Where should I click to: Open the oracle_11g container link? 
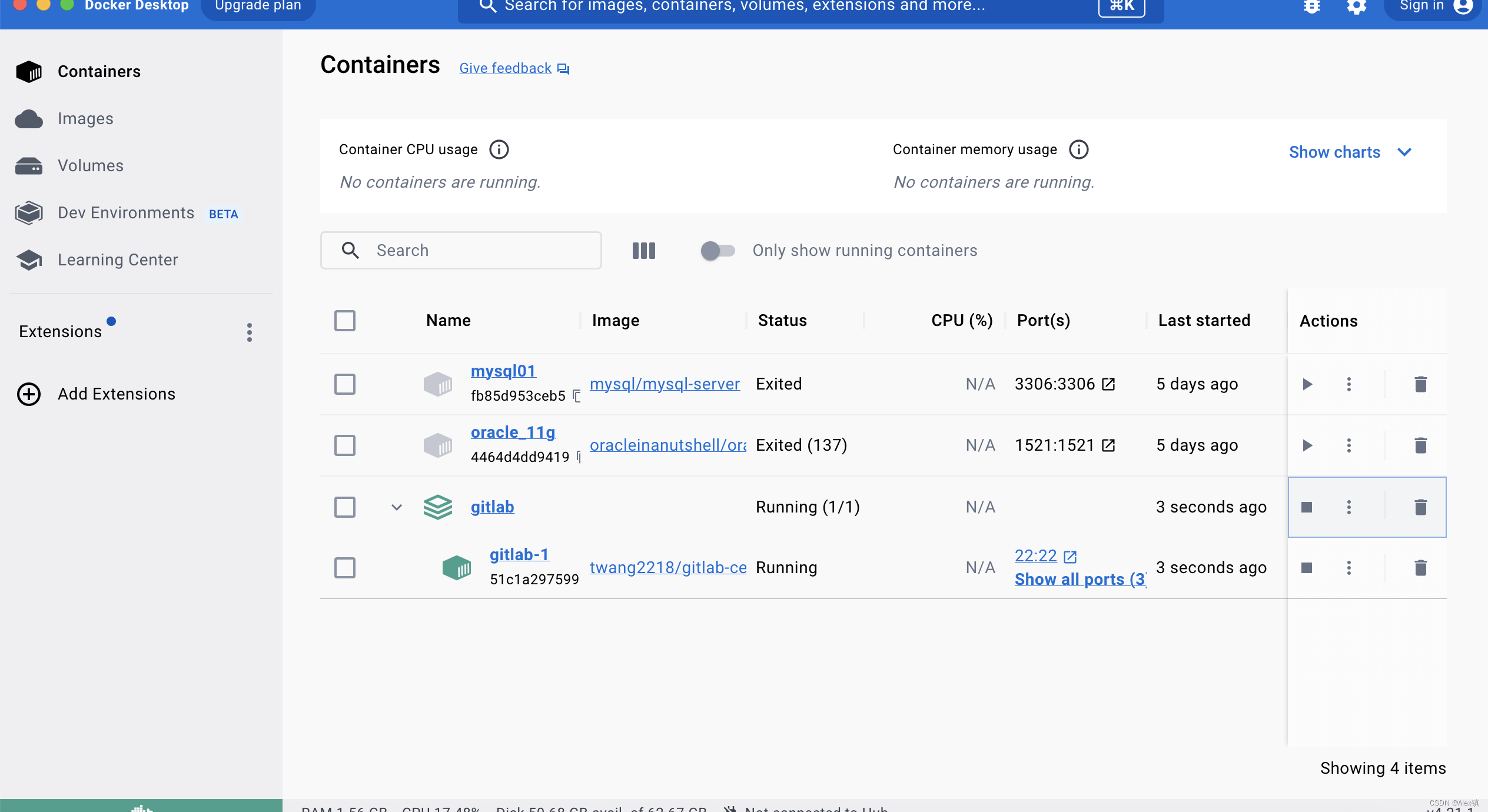[x=513, y=432]
